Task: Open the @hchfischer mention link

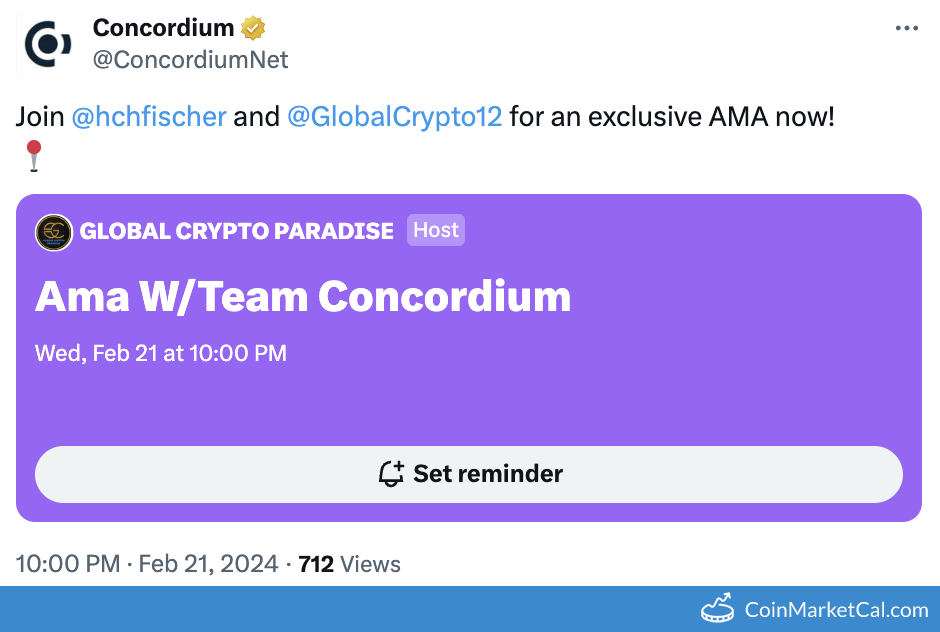Action: coord(149,116)
